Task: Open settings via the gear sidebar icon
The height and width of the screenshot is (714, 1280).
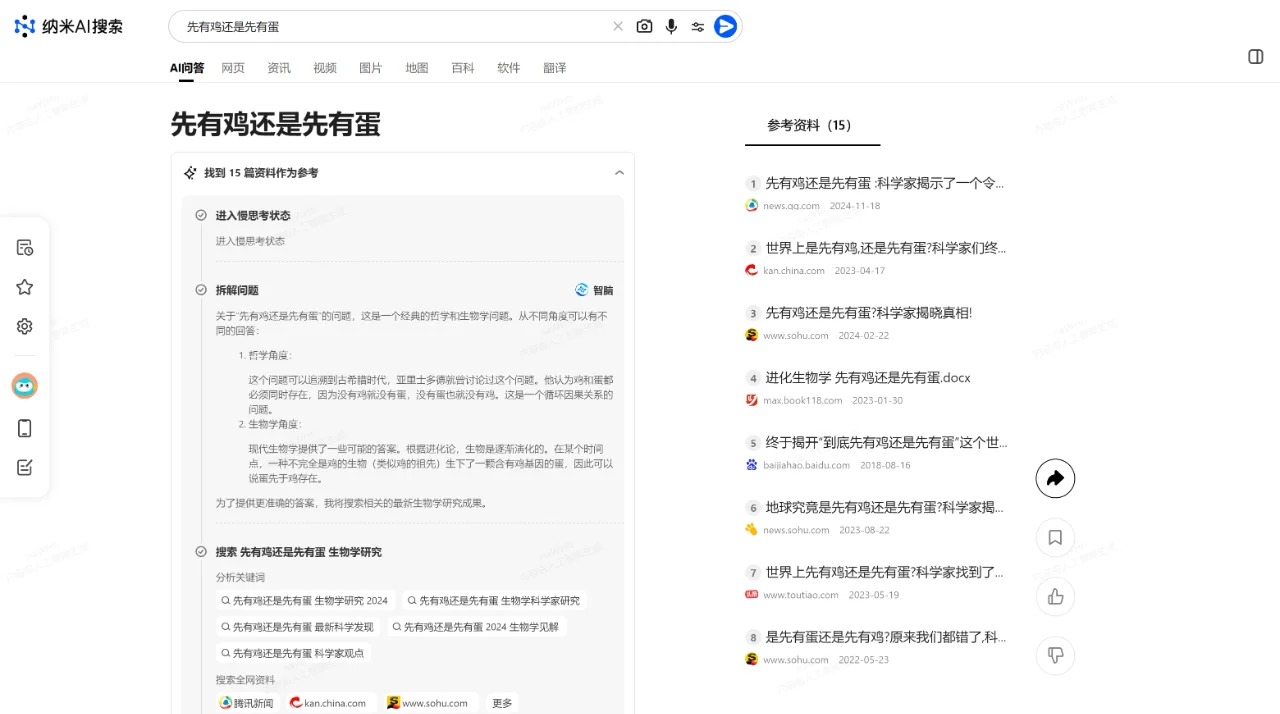Action: click(24, 325)
